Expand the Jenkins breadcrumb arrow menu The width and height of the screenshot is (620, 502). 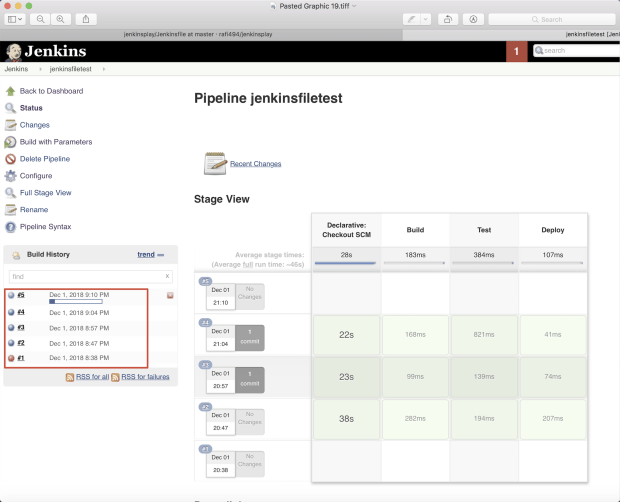(x=40, y=69)
